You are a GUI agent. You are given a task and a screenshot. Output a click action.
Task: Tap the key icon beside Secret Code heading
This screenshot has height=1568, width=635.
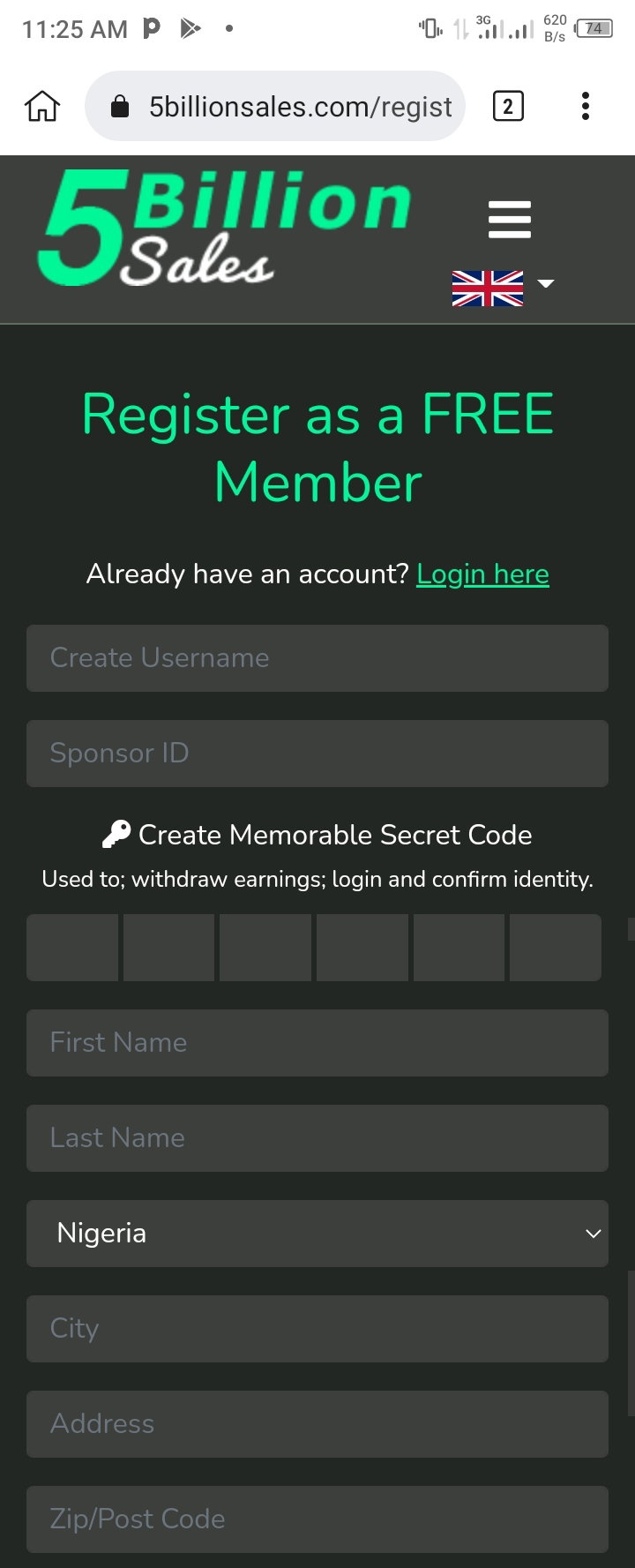116,835
